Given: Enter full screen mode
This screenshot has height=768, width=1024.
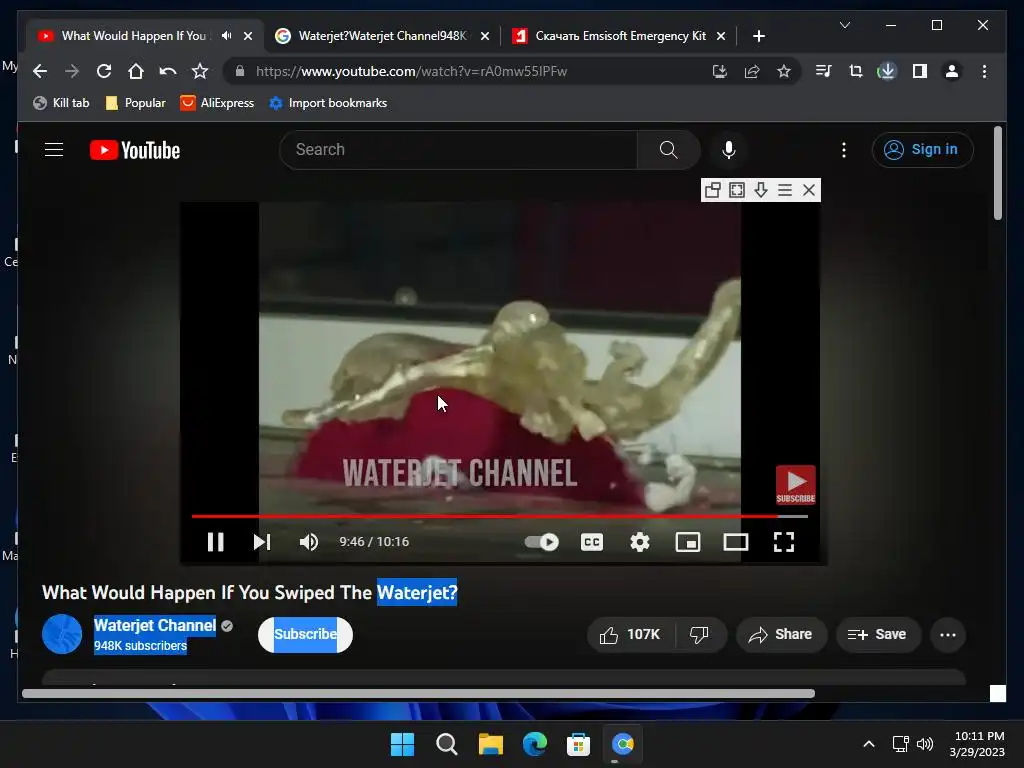Looking at the screenshot, I should point(784,542).
